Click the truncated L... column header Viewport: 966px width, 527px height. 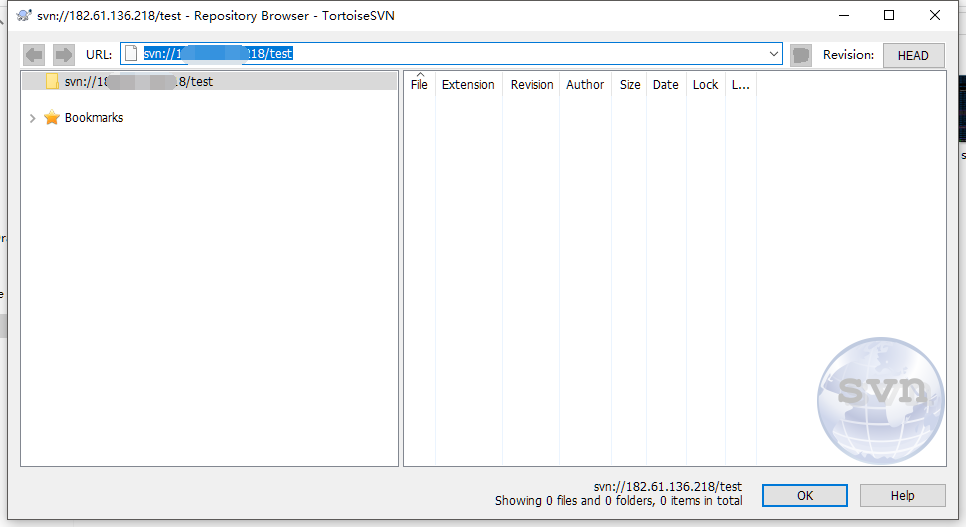(741, 84)
